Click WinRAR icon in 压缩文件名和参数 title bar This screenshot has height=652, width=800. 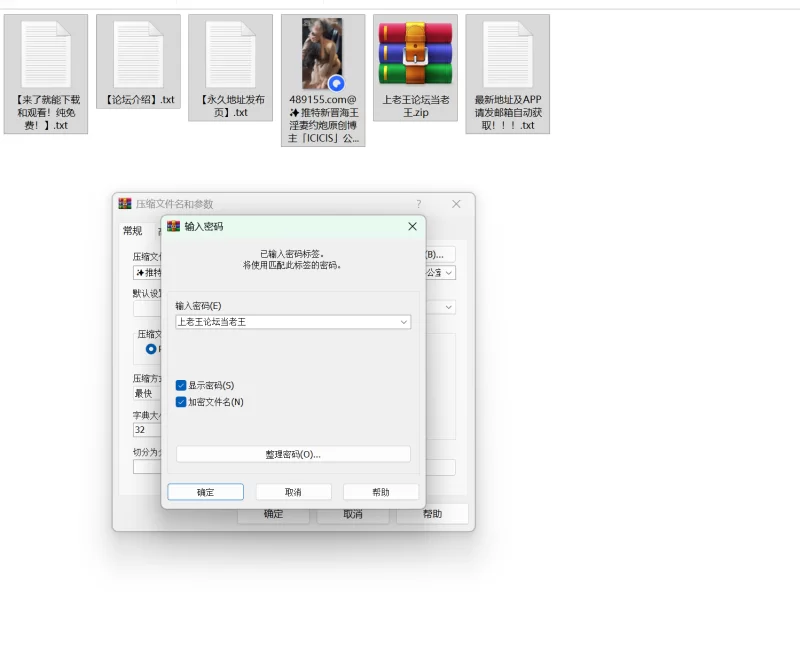pyautogui.click(x=125, y=204)
